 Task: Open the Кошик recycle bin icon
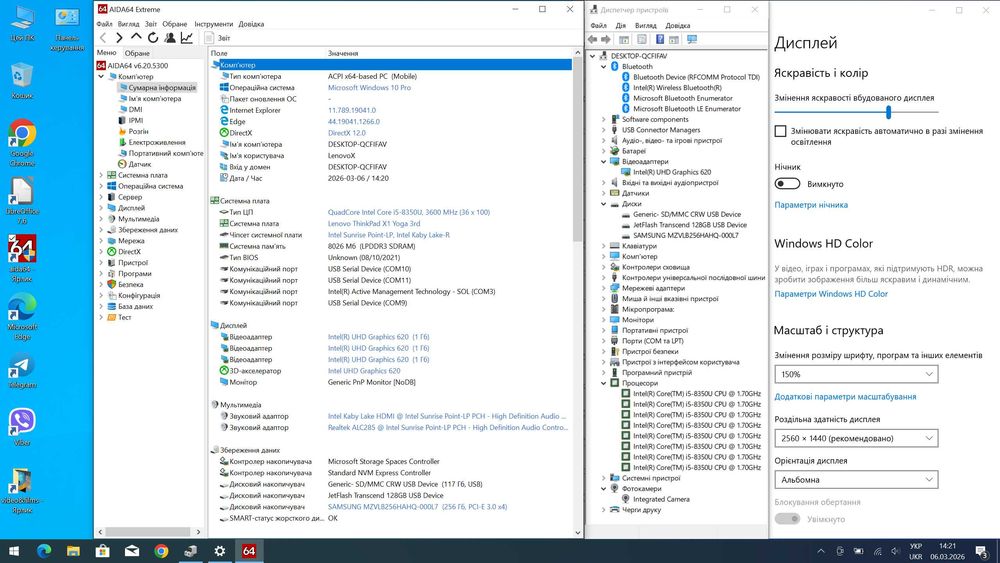[22, 81]
